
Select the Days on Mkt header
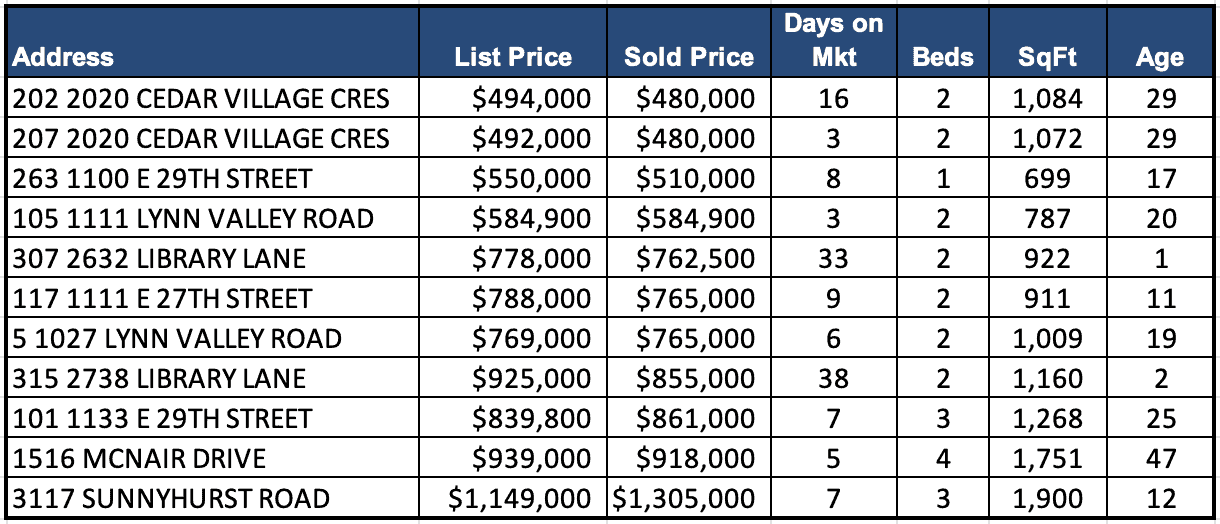833,40
